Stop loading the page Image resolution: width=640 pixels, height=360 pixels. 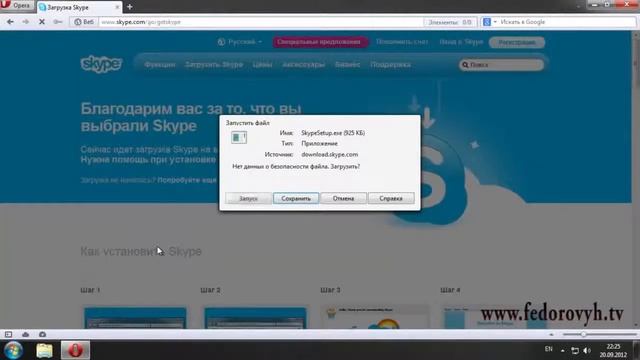[42, 22]
